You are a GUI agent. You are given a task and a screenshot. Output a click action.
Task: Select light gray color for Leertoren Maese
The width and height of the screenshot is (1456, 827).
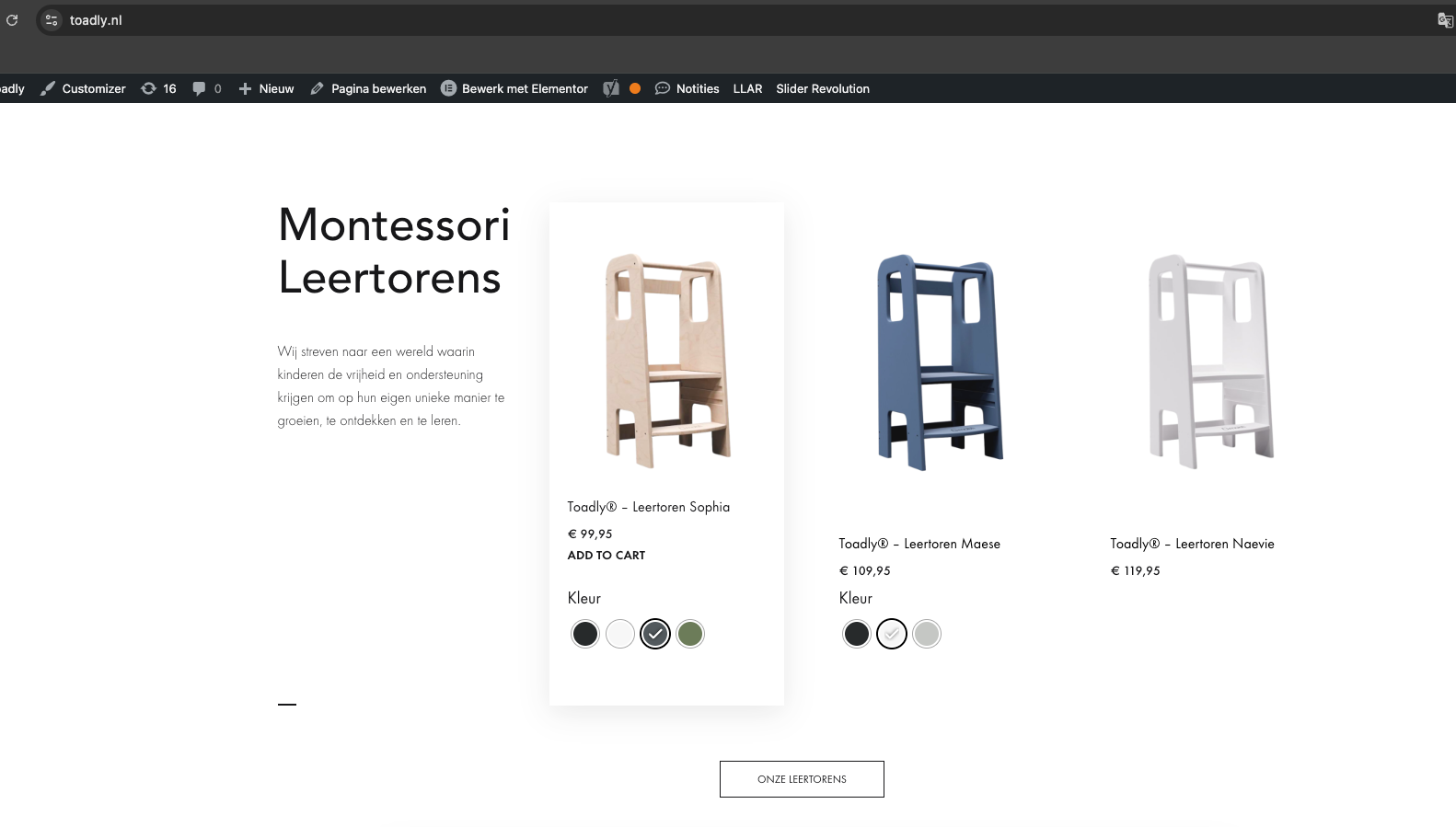click(x=927, y=634)
